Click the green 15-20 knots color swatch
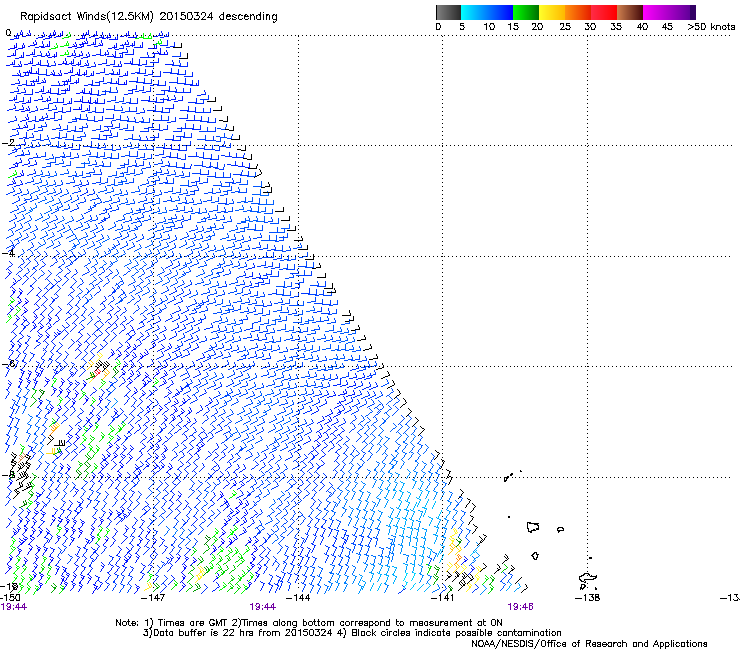This screenshot has height=650, width=740. coord(526,12)
